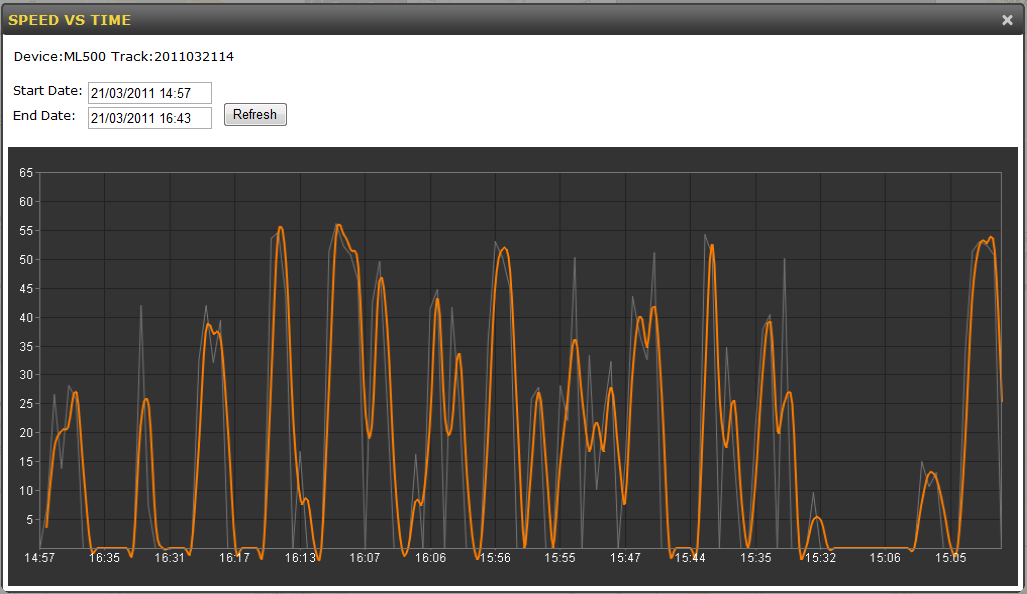Click the 15:32 time axis label
This screenshot has height=594, width=1027.
point(821,558)
